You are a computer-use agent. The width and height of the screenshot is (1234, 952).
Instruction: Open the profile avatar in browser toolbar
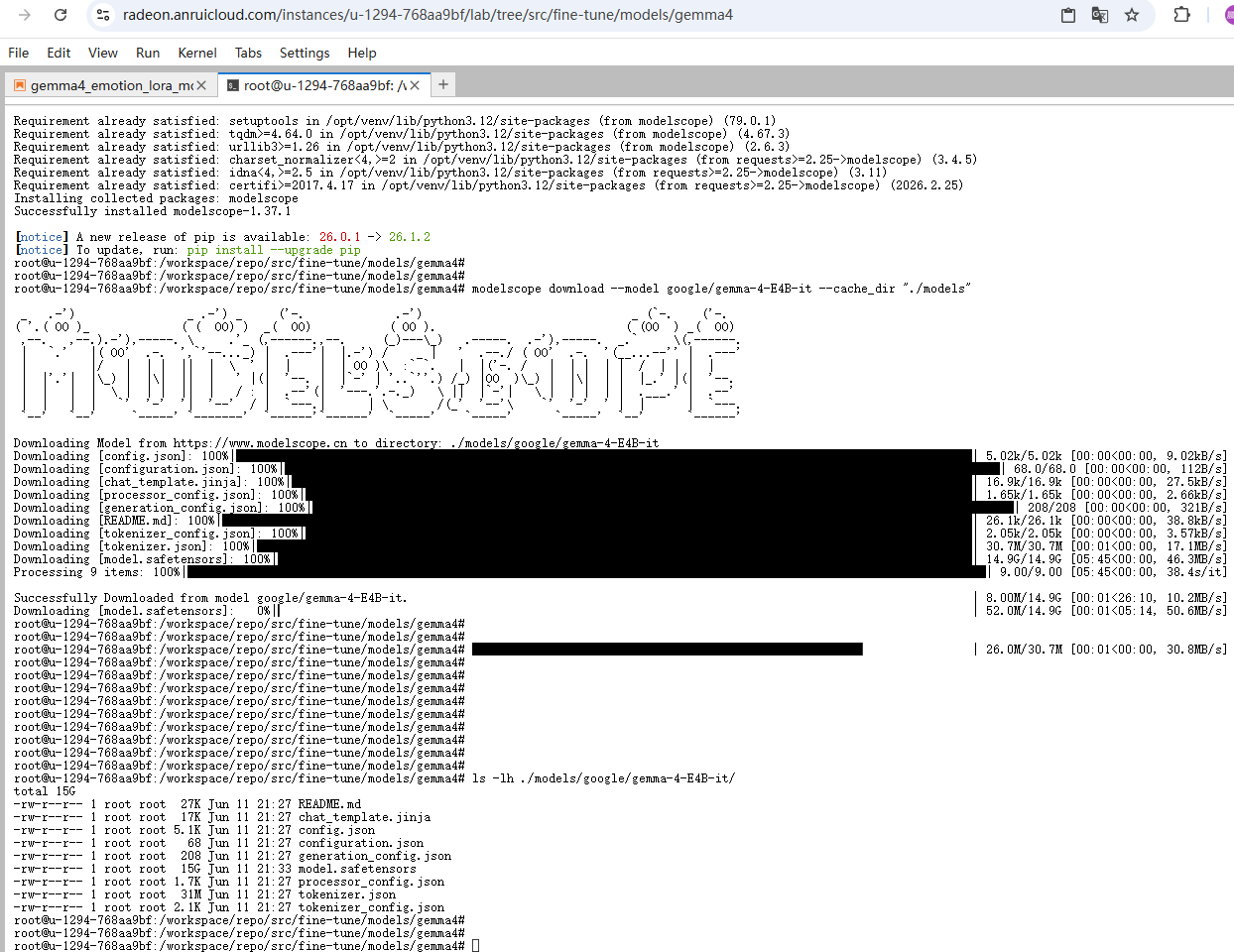pos(1228,15)
